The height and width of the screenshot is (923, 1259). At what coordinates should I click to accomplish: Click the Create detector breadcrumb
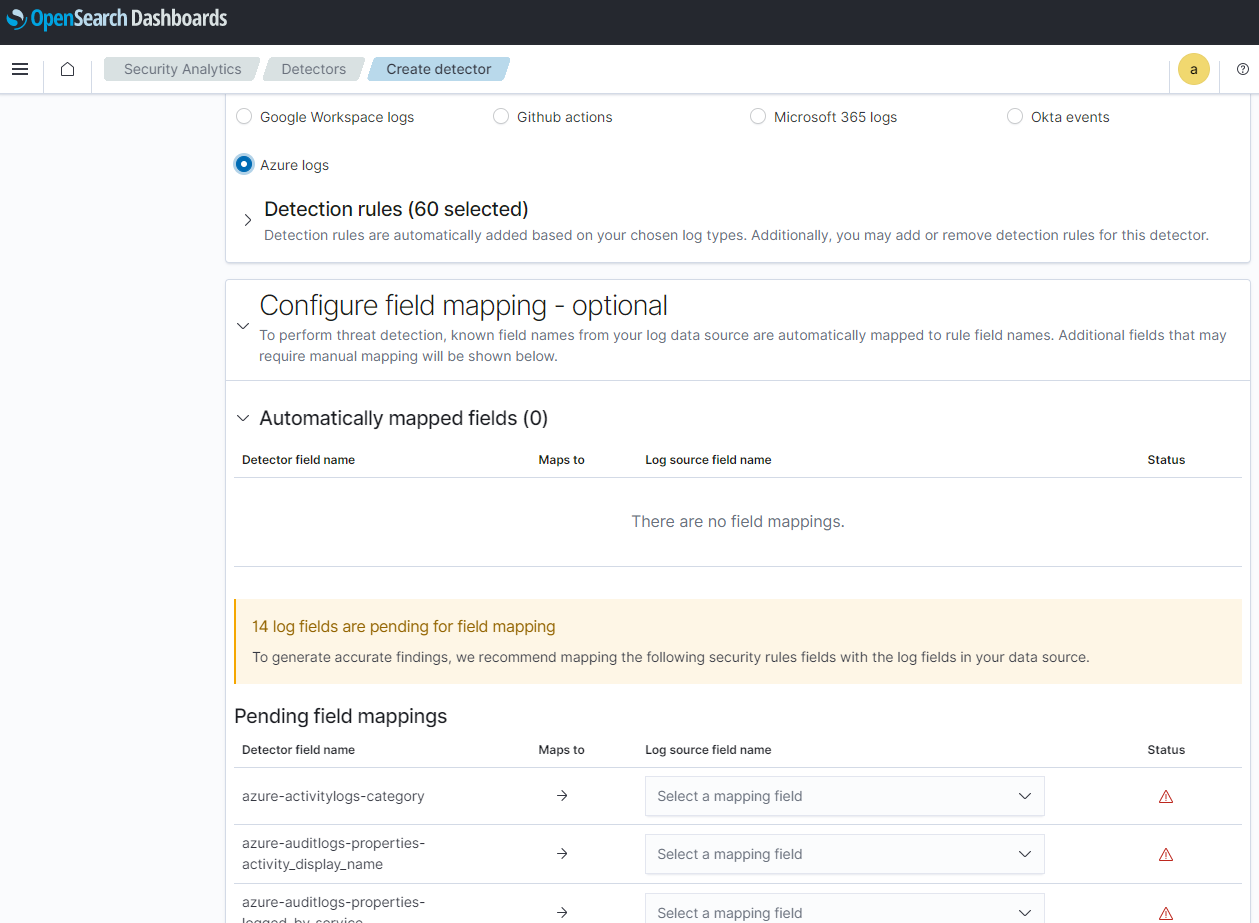tap(438, 68)
